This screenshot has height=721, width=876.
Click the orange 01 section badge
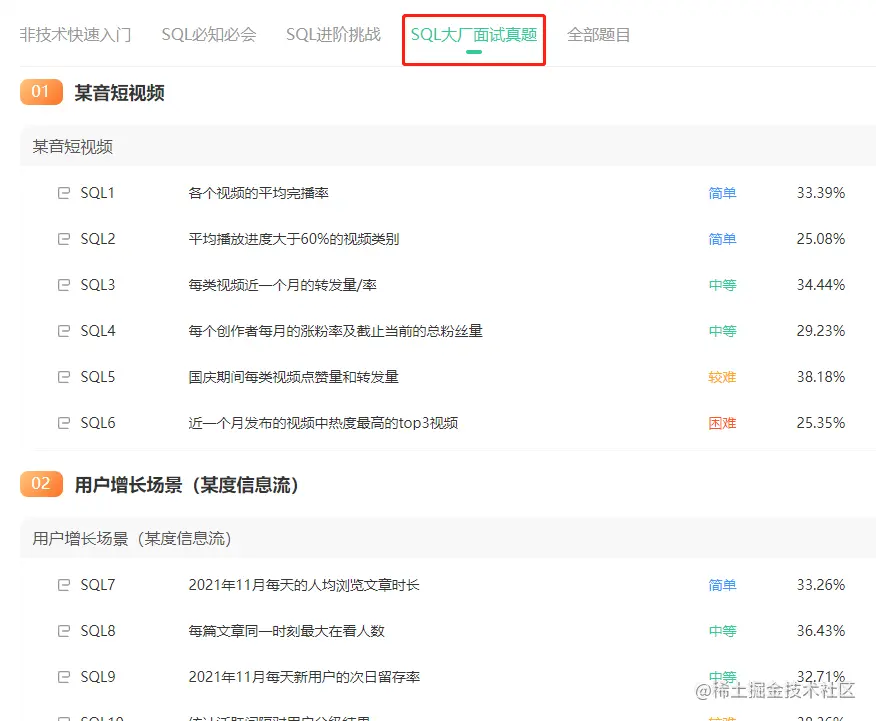(x=41, y=92)
